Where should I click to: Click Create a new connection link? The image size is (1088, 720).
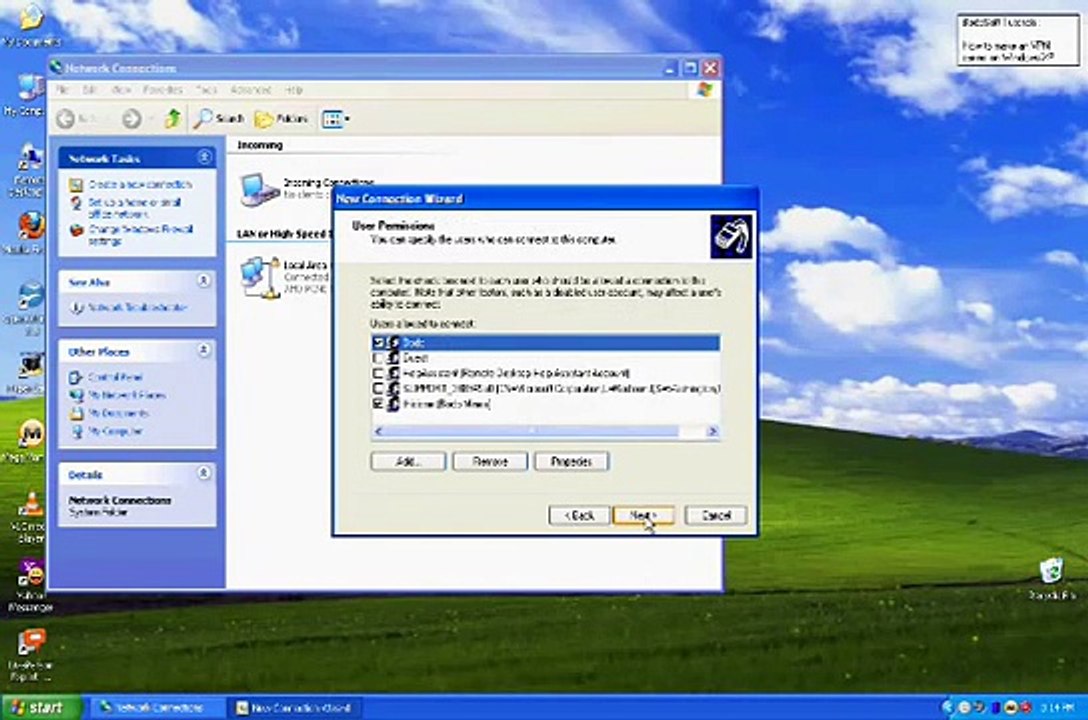(x=140, y=185)
